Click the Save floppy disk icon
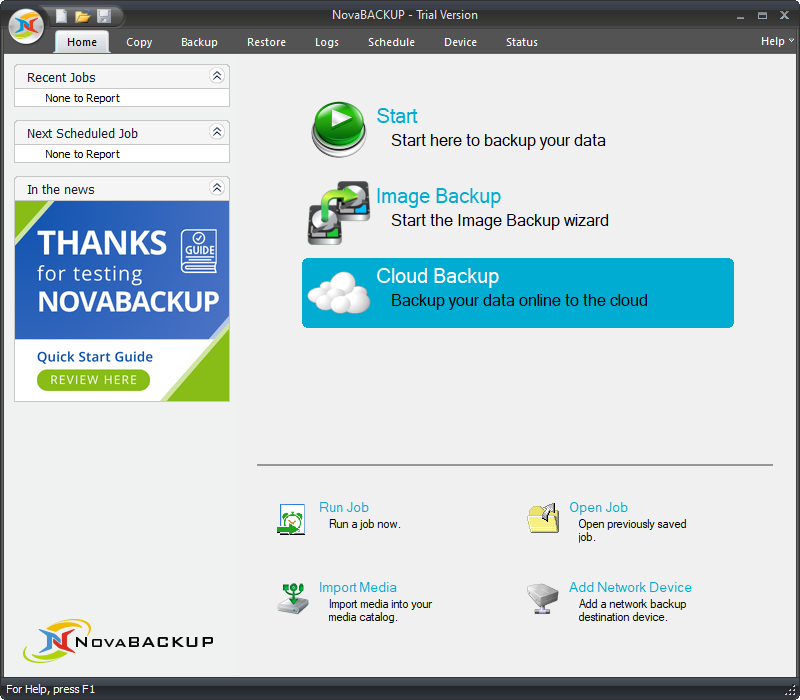The width and height of the screenshot is (800, 700). click(x=104, y=16)
